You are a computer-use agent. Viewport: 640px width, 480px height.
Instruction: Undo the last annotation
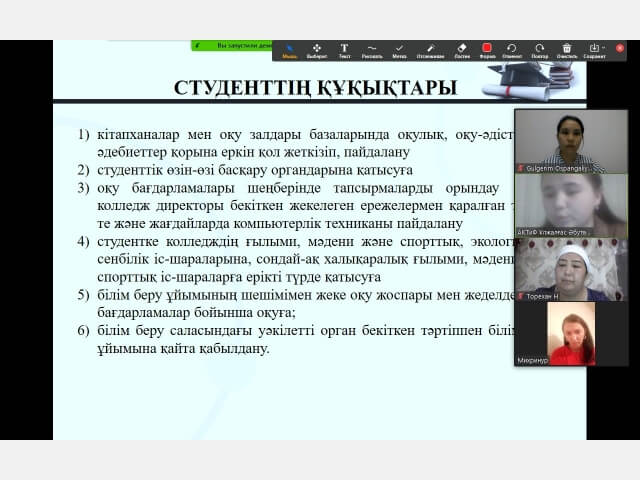point(512,51)
